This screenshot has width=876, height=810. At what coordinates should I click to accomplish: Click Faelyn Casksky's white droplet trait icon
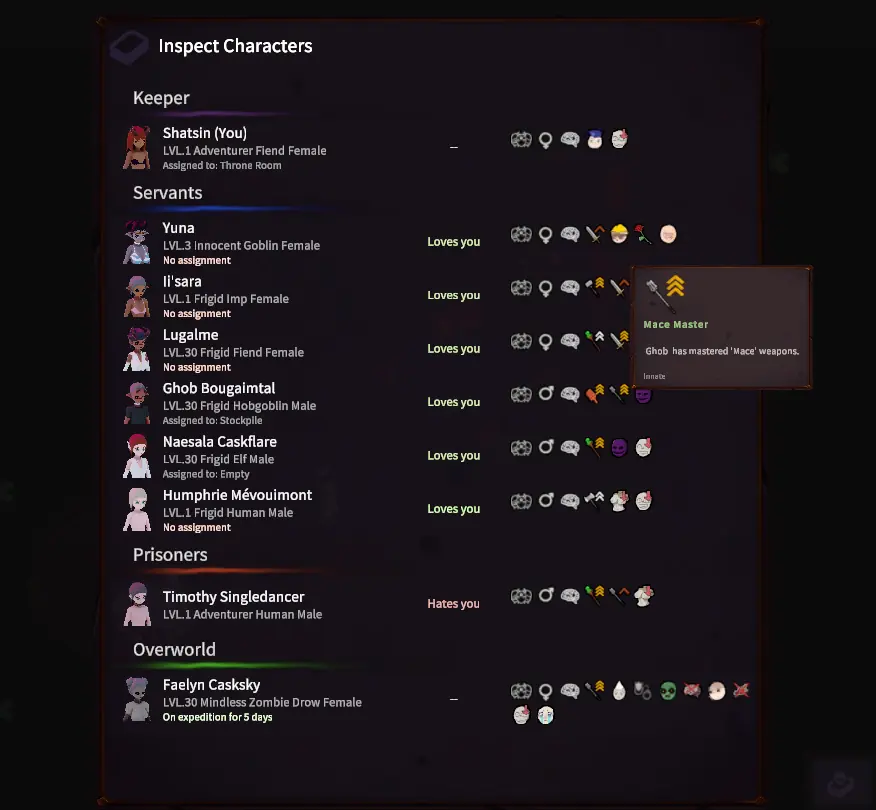619,691
